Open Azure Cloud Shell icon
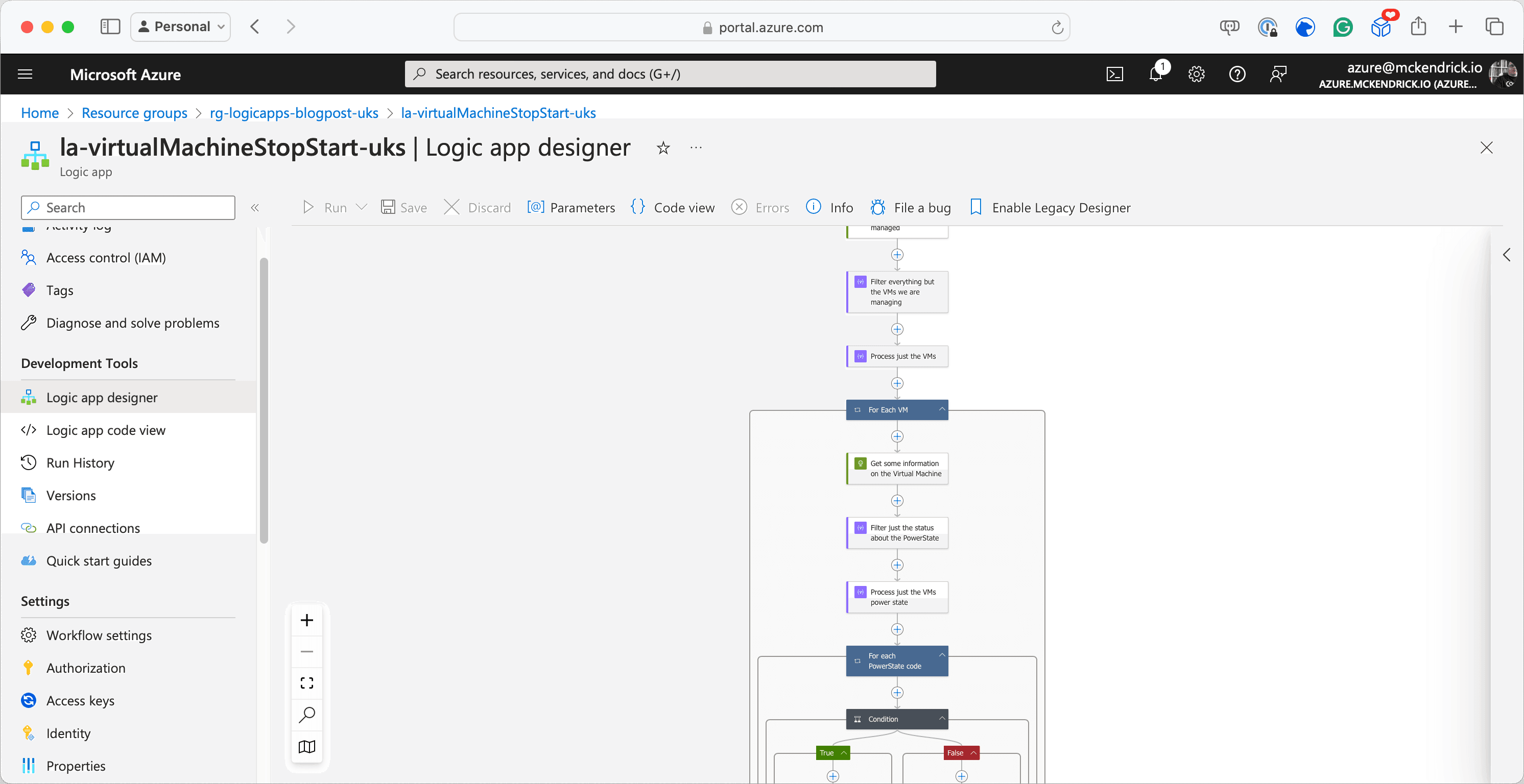Screen dimensions: 1524x784 click(x=1114, y=74)
